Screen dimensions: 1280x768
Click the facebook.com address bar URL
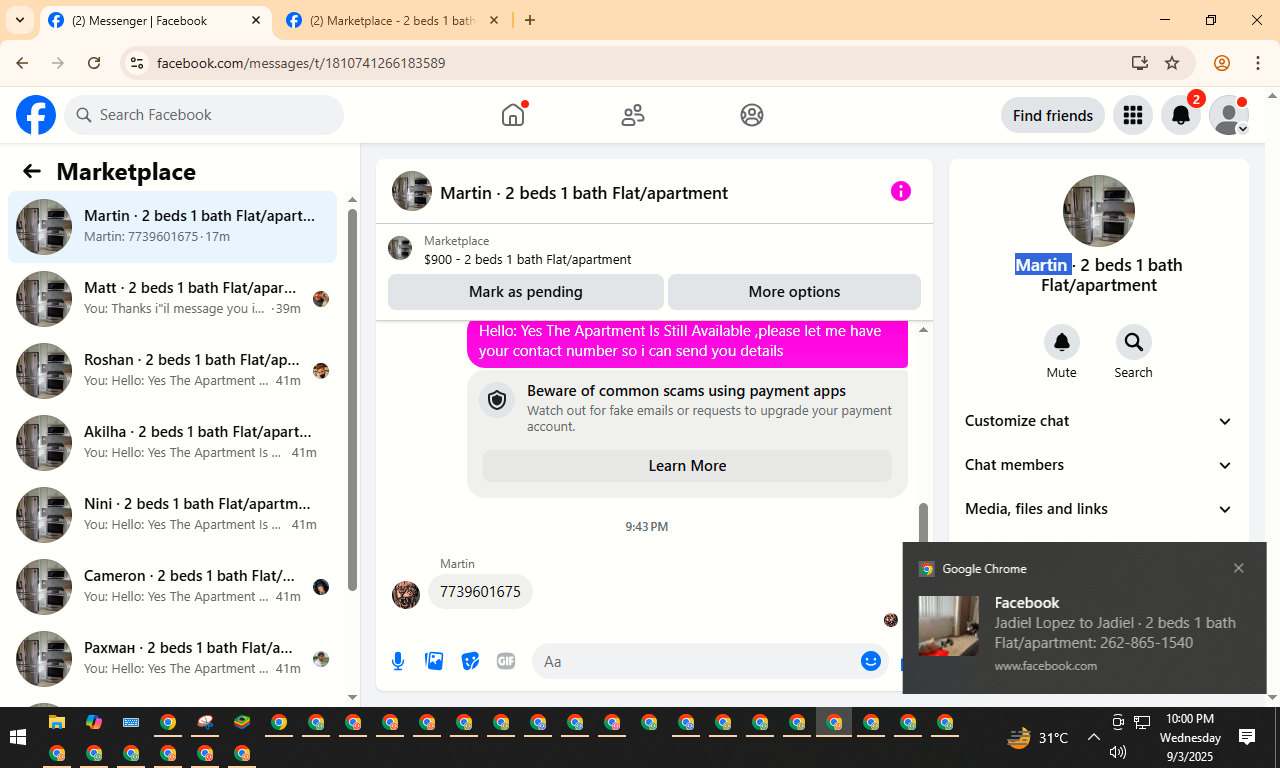(x=301, y=63)
